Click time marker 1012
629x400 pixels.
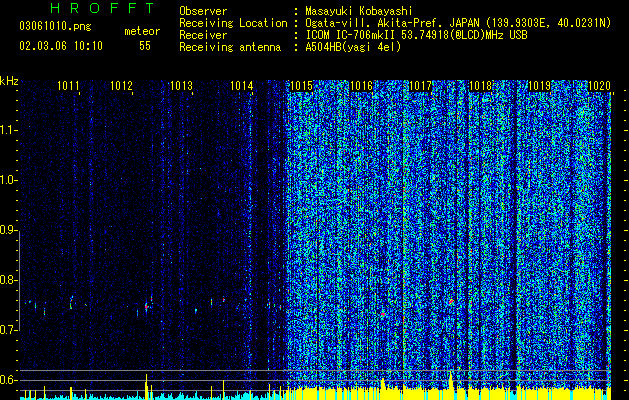[x=121, y=85]
